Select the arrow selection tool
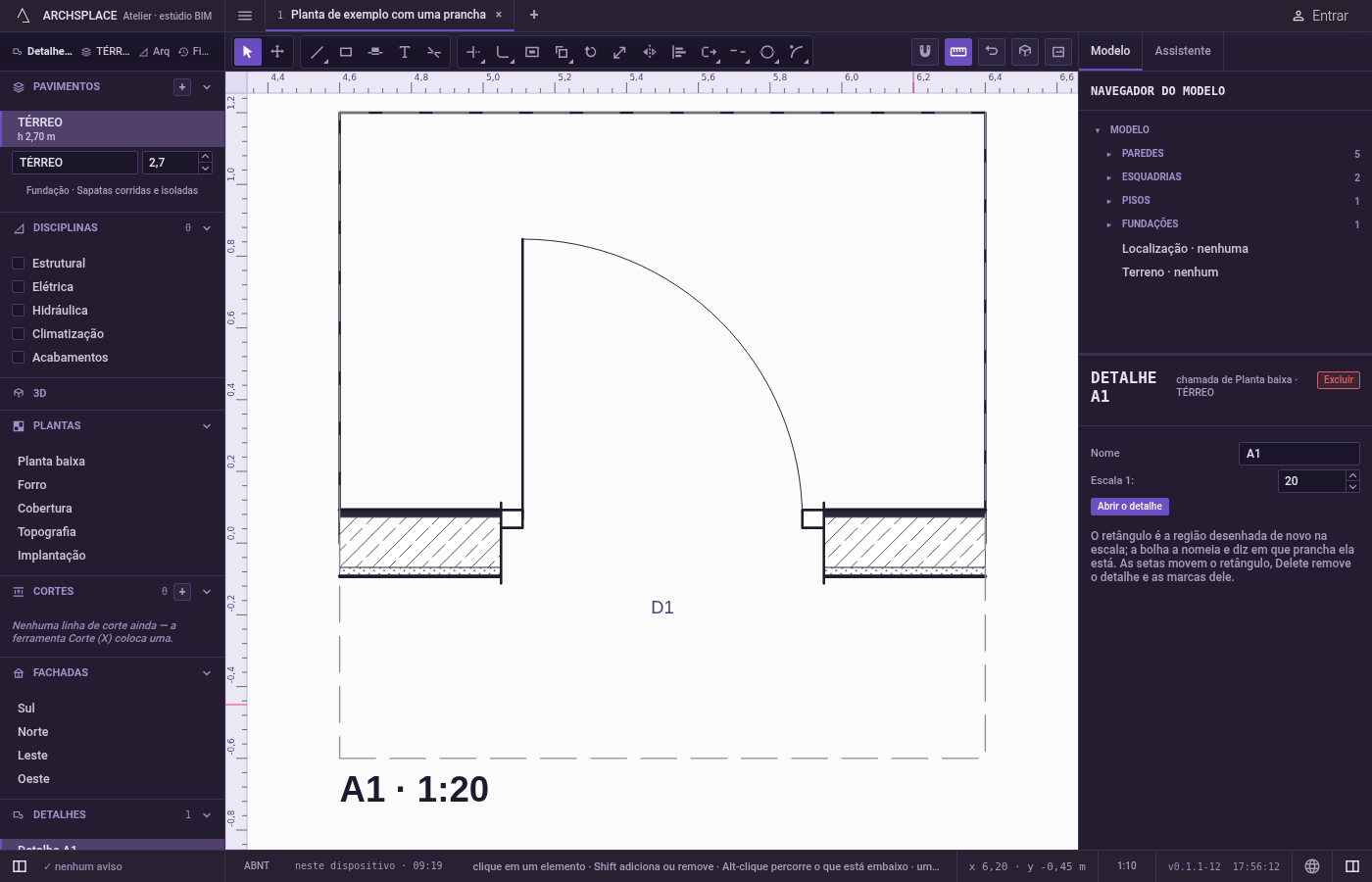 [x=248, y=52]
